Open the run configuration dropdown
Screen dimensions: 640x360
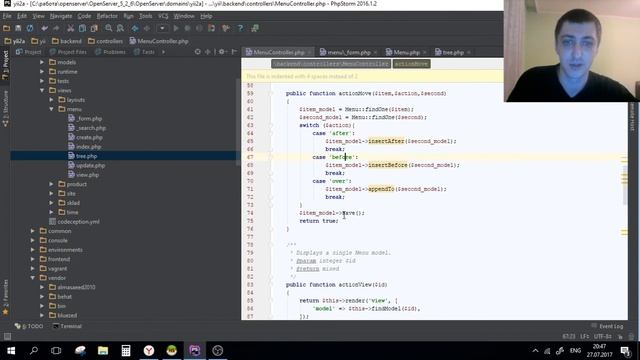tap(162, 28)
